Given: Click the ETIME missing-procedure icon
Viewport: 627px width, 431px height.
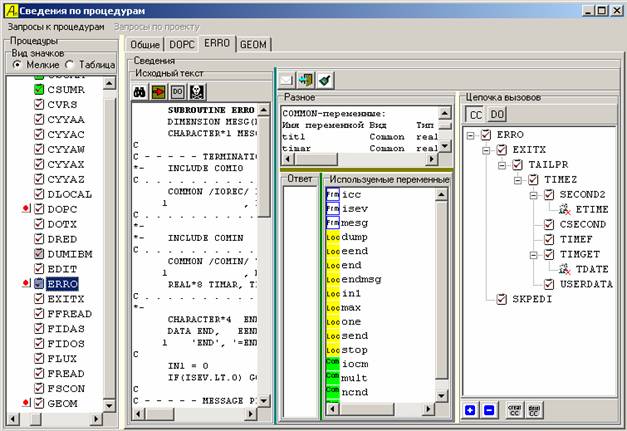Looking at the screenshot, I should (565, 210).
